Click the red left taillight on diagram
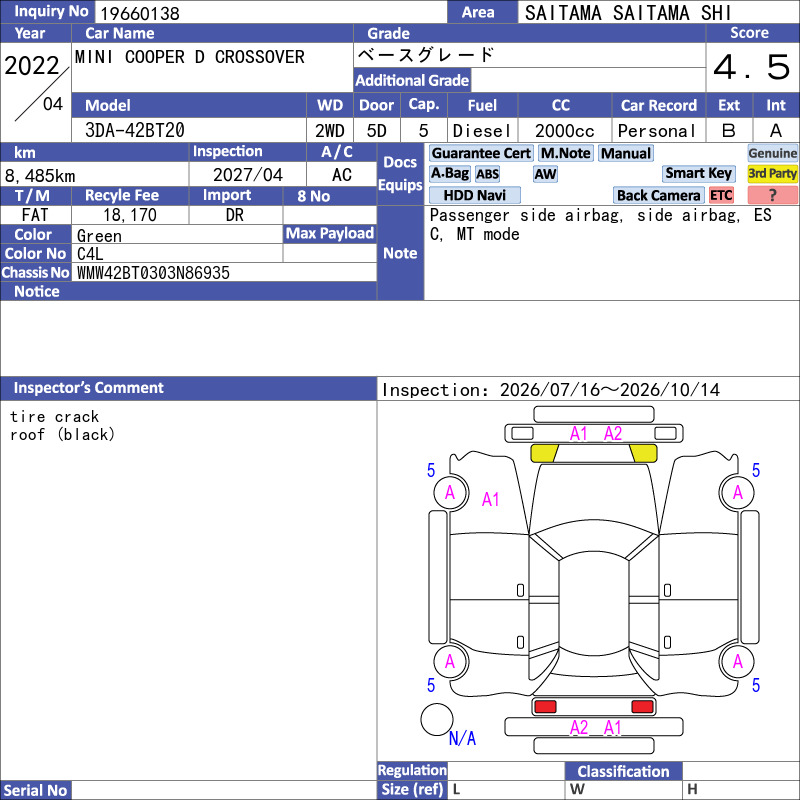This screenshot has width=800, height=800. click(545, 707)
